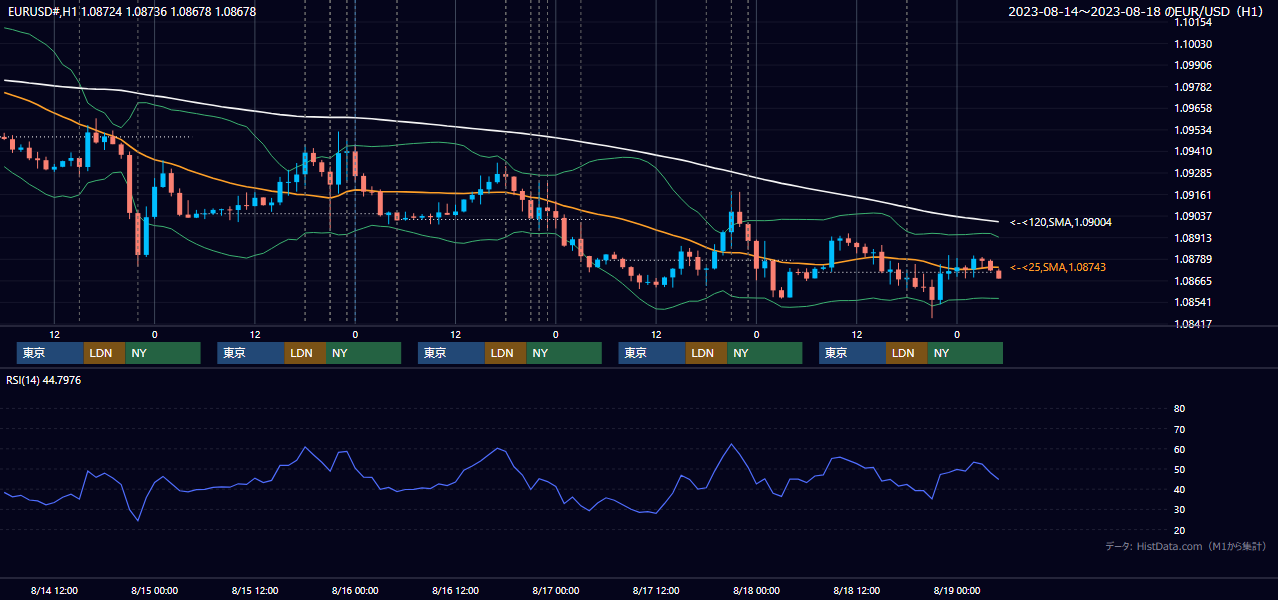The width and height of the screenshot is (1278, 600).
Task: Pick the NY session block for 8/16
Action: point(564,353)
